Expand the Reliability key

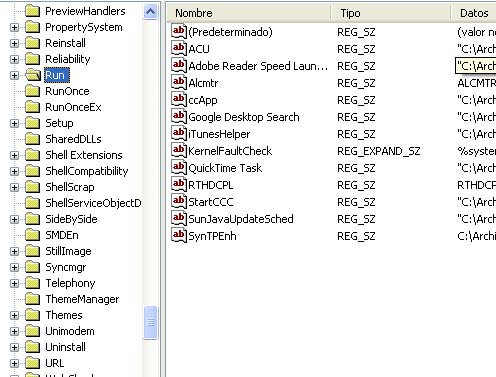click(14, 59)
